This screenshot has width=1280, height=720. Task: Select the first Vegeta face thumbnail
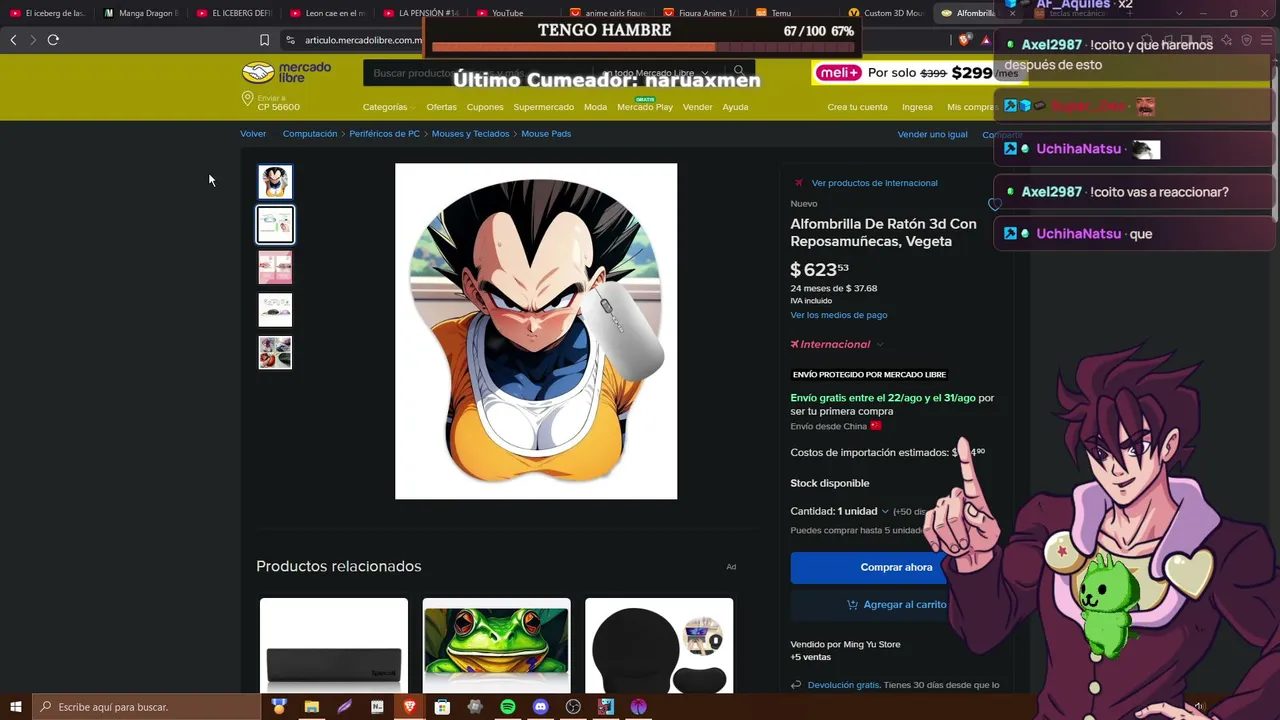275,182
